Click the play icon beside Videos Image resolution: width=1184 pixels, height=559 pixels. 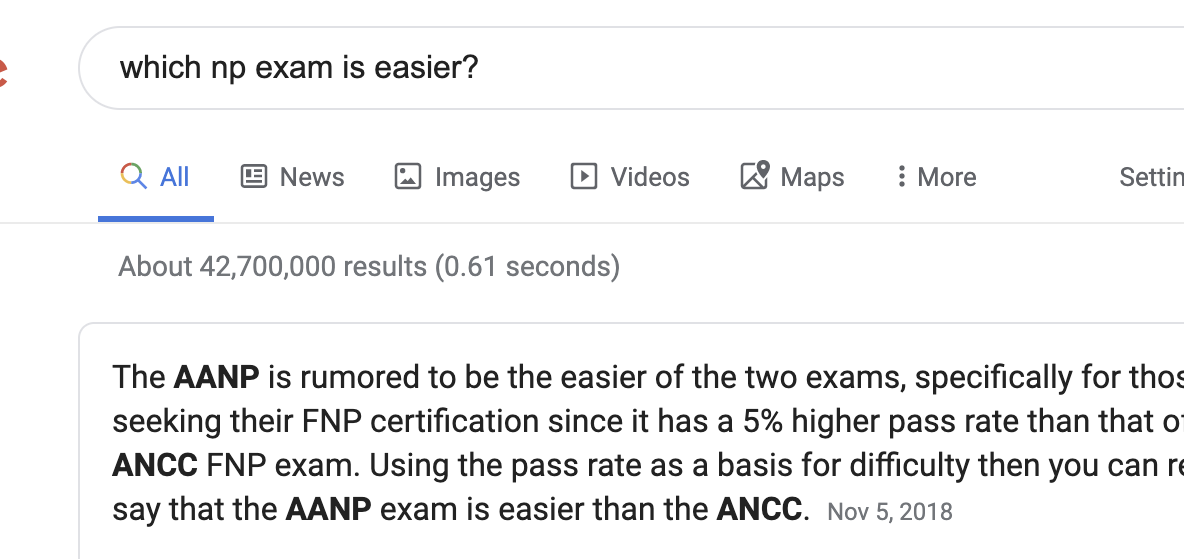(584, 176)
